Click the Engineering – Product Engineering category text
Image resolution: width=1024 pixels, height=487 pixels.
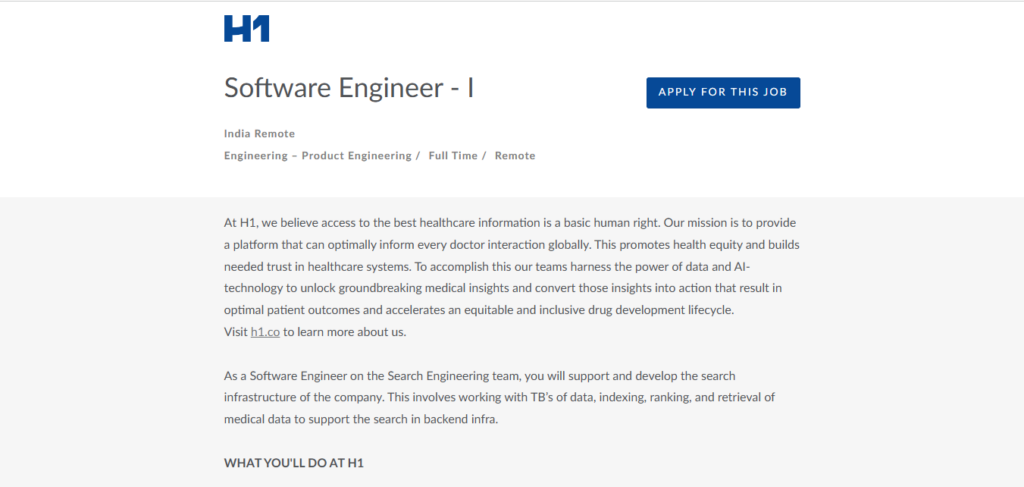pos(317,156)
